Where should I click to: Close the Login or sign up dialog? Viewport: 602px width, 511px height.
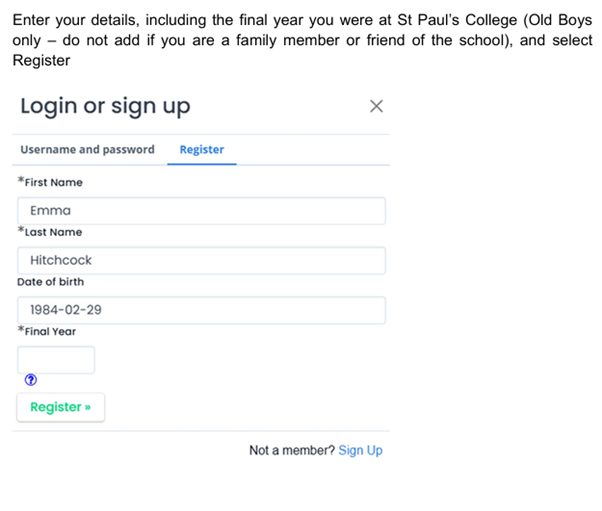click(x=376, y=106)
